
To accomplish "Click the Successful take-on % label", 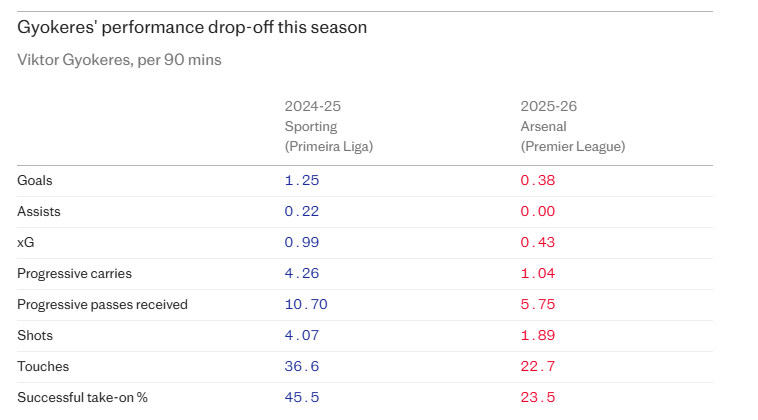I will coord(82,398).
